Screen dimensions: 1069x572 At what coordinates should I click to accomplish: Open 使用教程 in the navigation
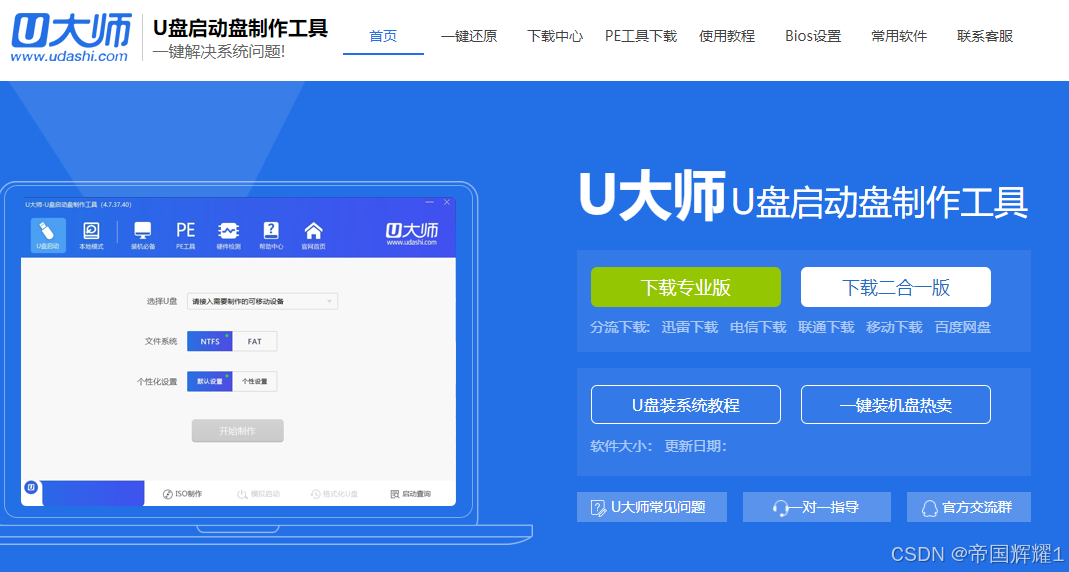[727, 36]
